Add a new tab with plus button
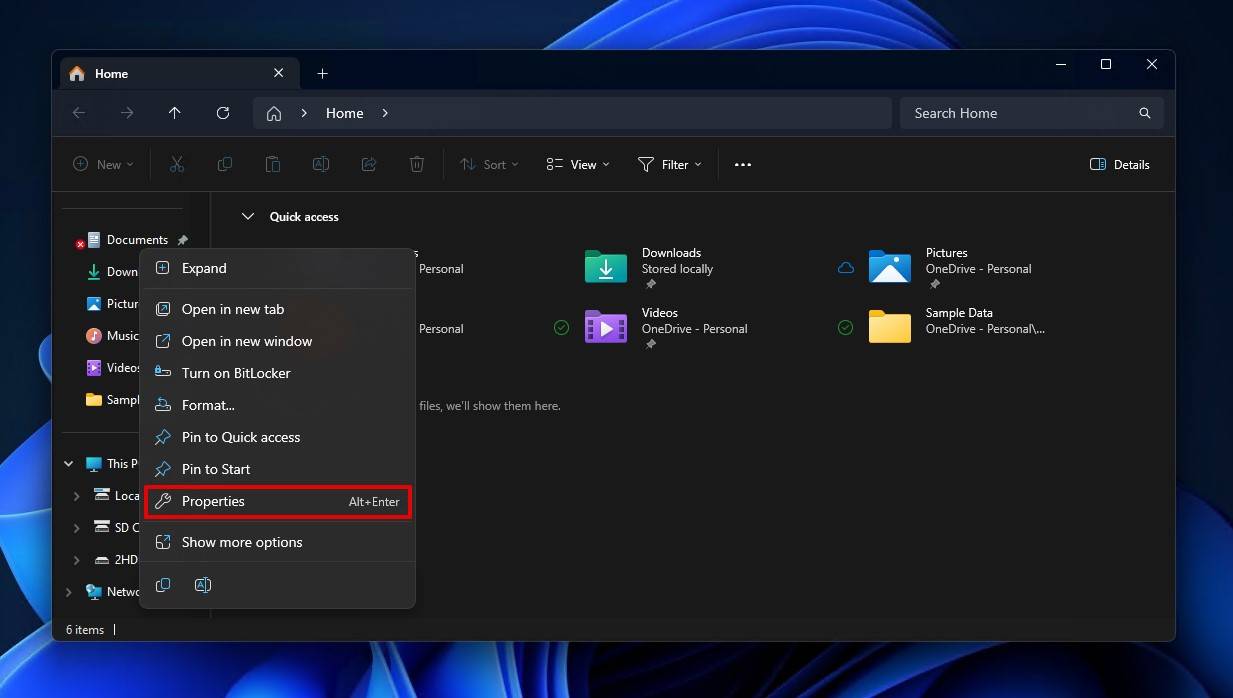The image size is (1233, 698). [x=322, y=74]
